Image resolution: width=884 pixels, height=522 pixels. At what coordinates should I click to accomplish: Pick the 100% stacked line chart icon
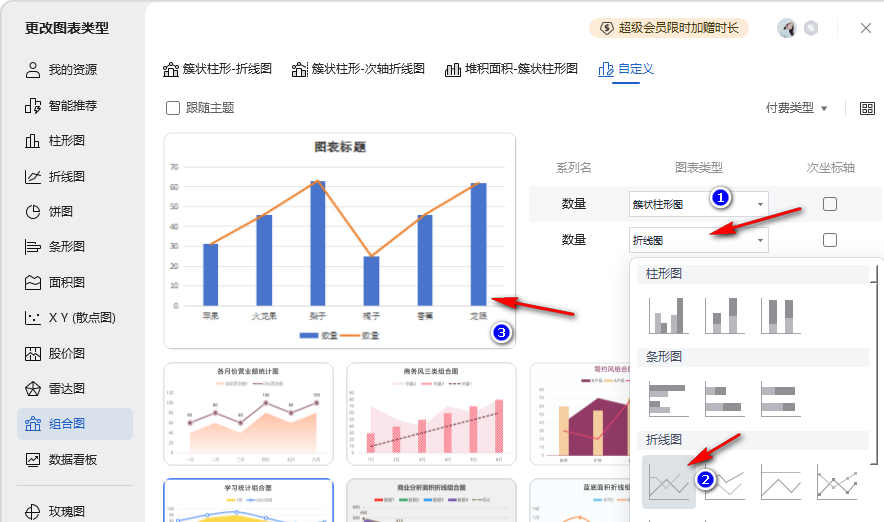coord(781,482)
